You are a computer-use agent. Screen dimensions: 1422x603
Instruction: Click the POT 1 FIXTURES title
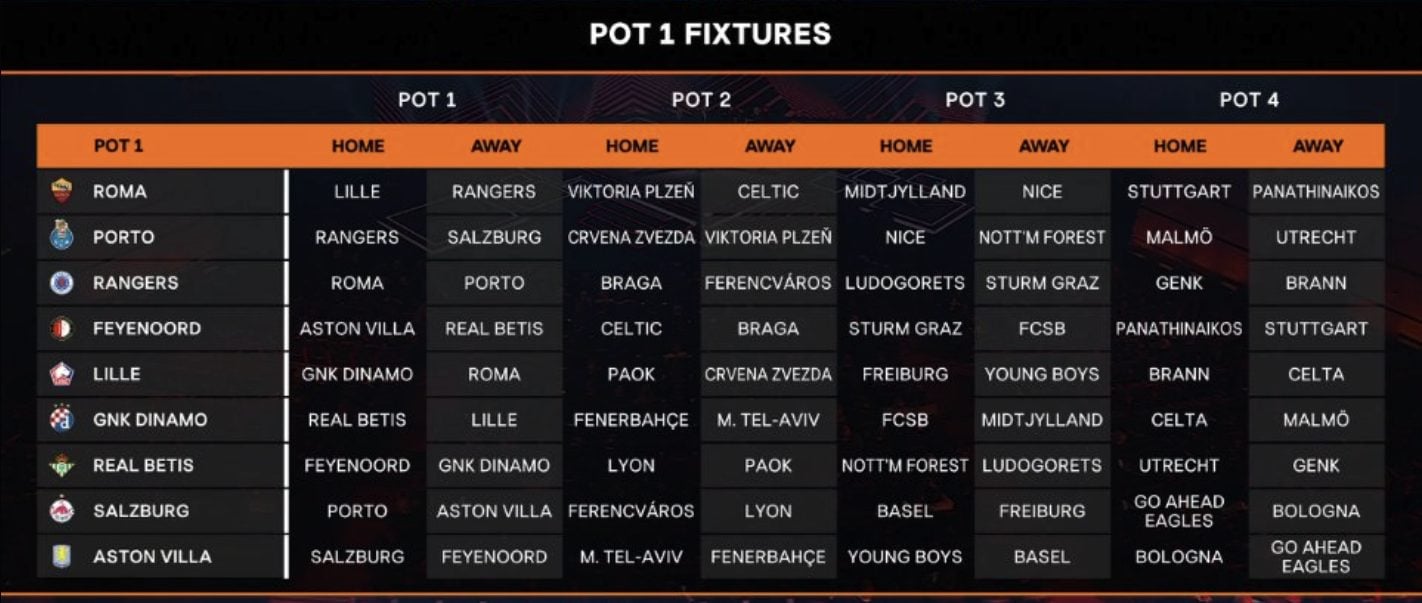click(710, 34)
